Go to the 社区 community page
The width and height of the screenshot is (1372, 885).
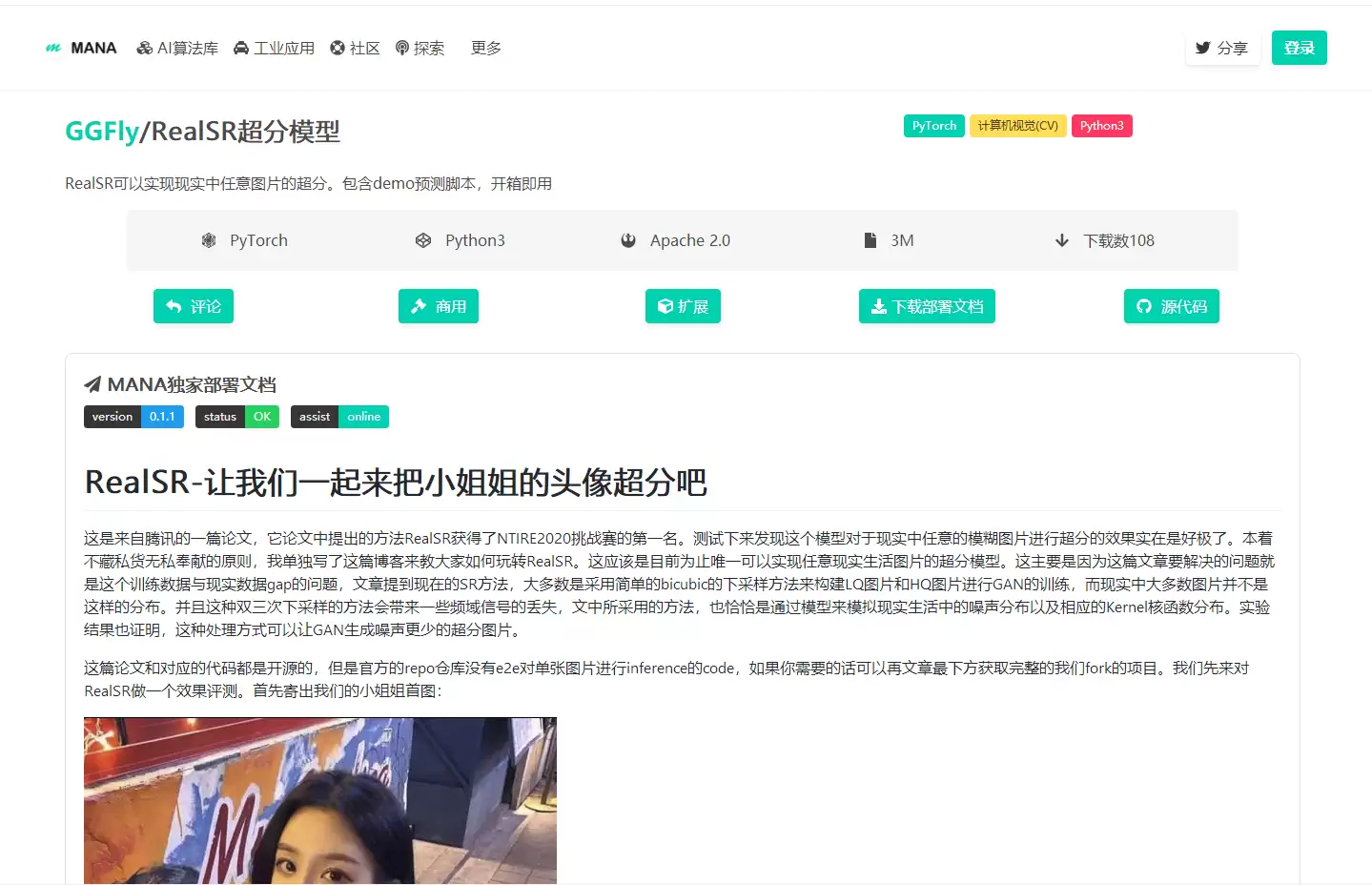[x=355, y=48]
